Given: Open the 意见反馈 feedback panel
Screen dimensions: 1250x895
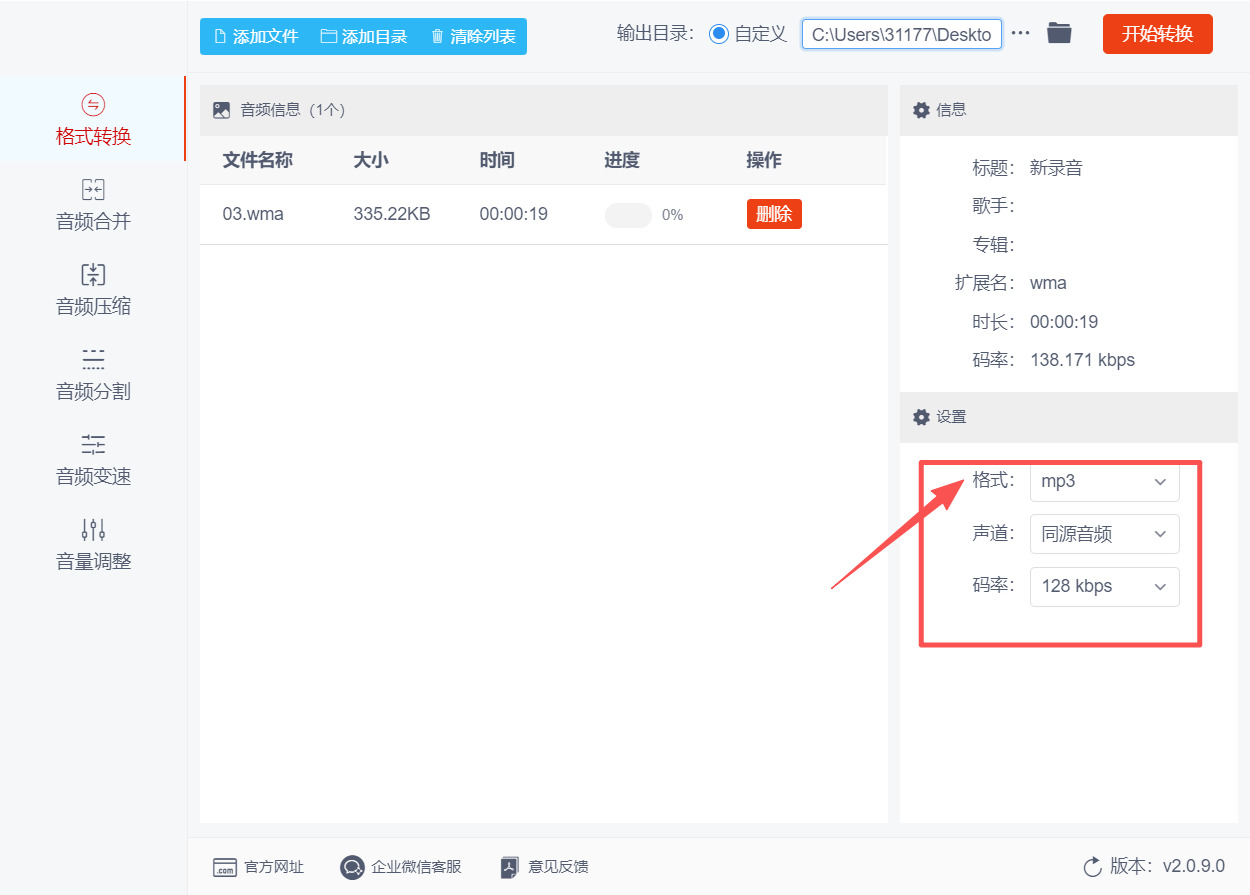Looking at the screenshot, I should 543,866.
